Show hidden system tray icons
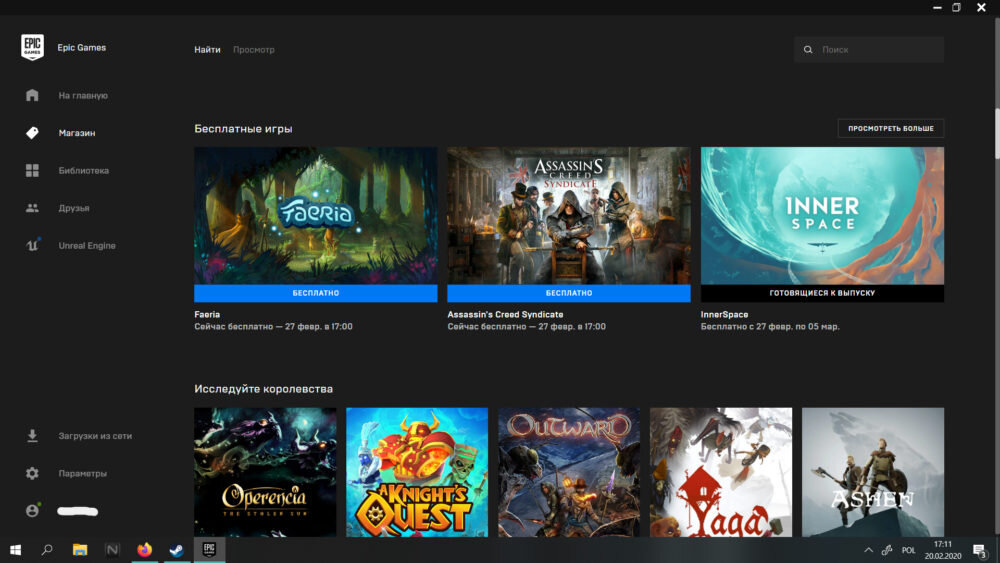The width and height of the screenshot is (1000, 563). click(868, 550)
